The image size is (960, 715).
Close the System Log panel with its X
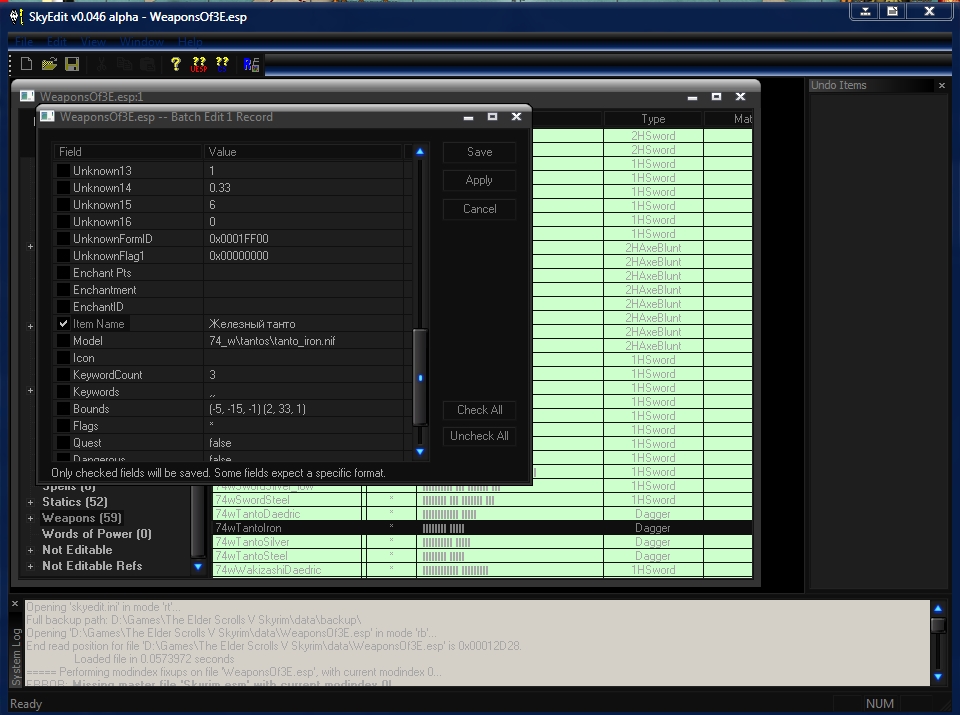click(x=16, y=603)
